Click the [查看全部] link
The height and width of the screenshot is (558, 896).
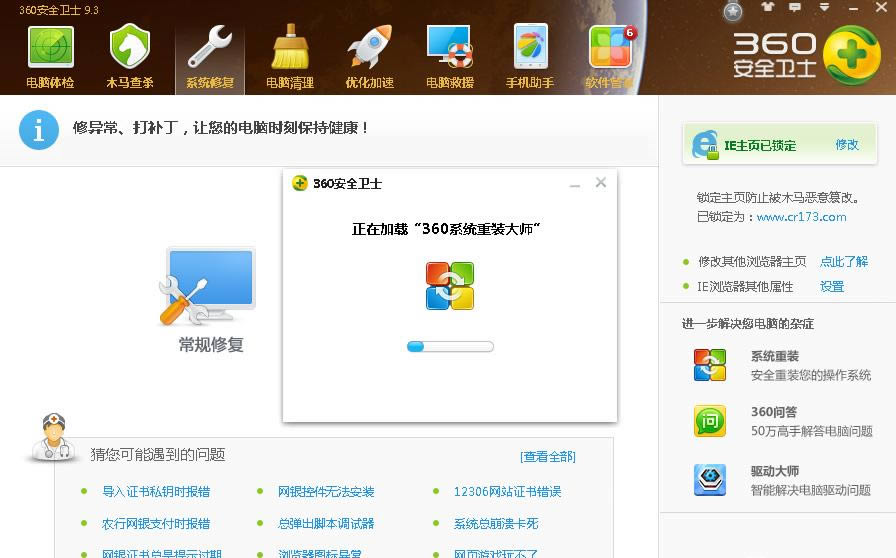pyautogui.click(x=548, y=457)
